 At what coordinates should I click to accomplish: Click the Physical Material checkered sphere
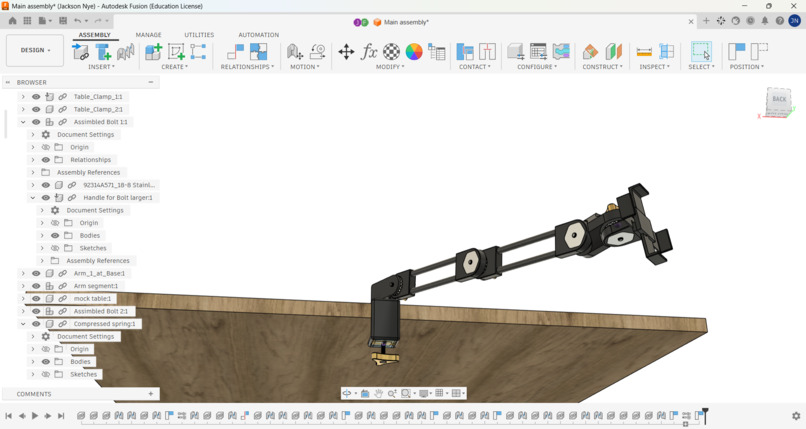391,51
